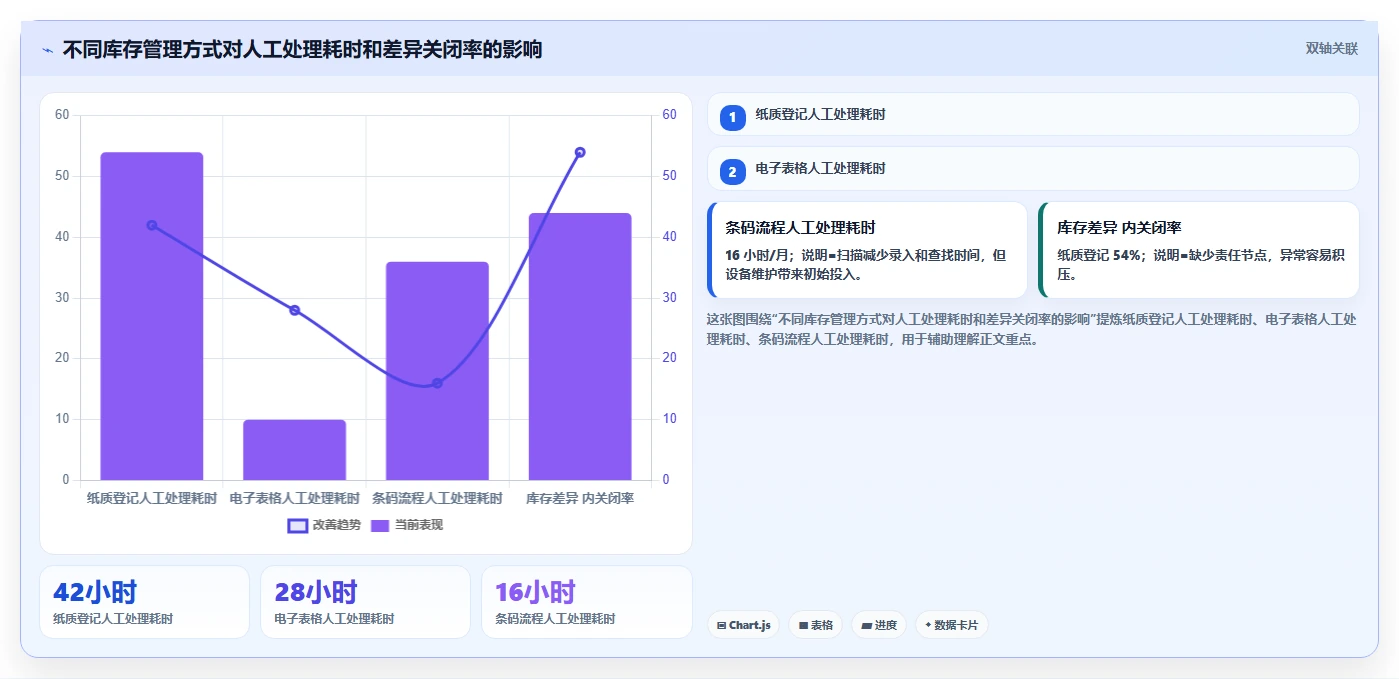
Task: Click the header icon beside the title
Action: coord(47,49)
